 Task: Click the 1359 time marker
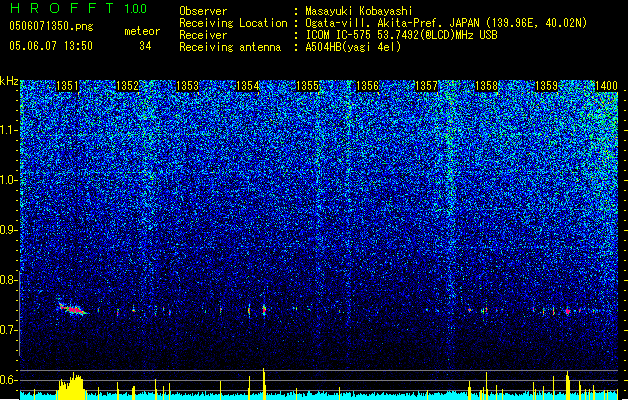547,86
